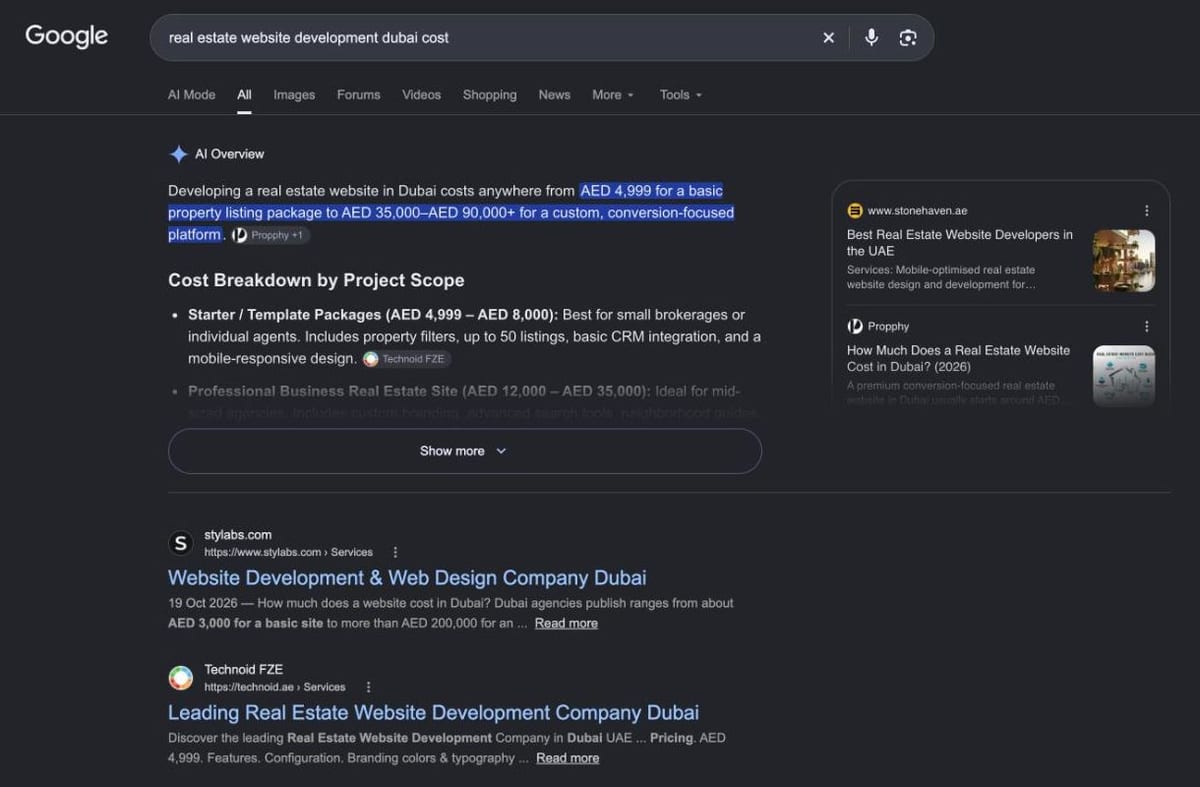Switch to Images tab
This screenshot has width=1200, height=787.
coord(294,94)
